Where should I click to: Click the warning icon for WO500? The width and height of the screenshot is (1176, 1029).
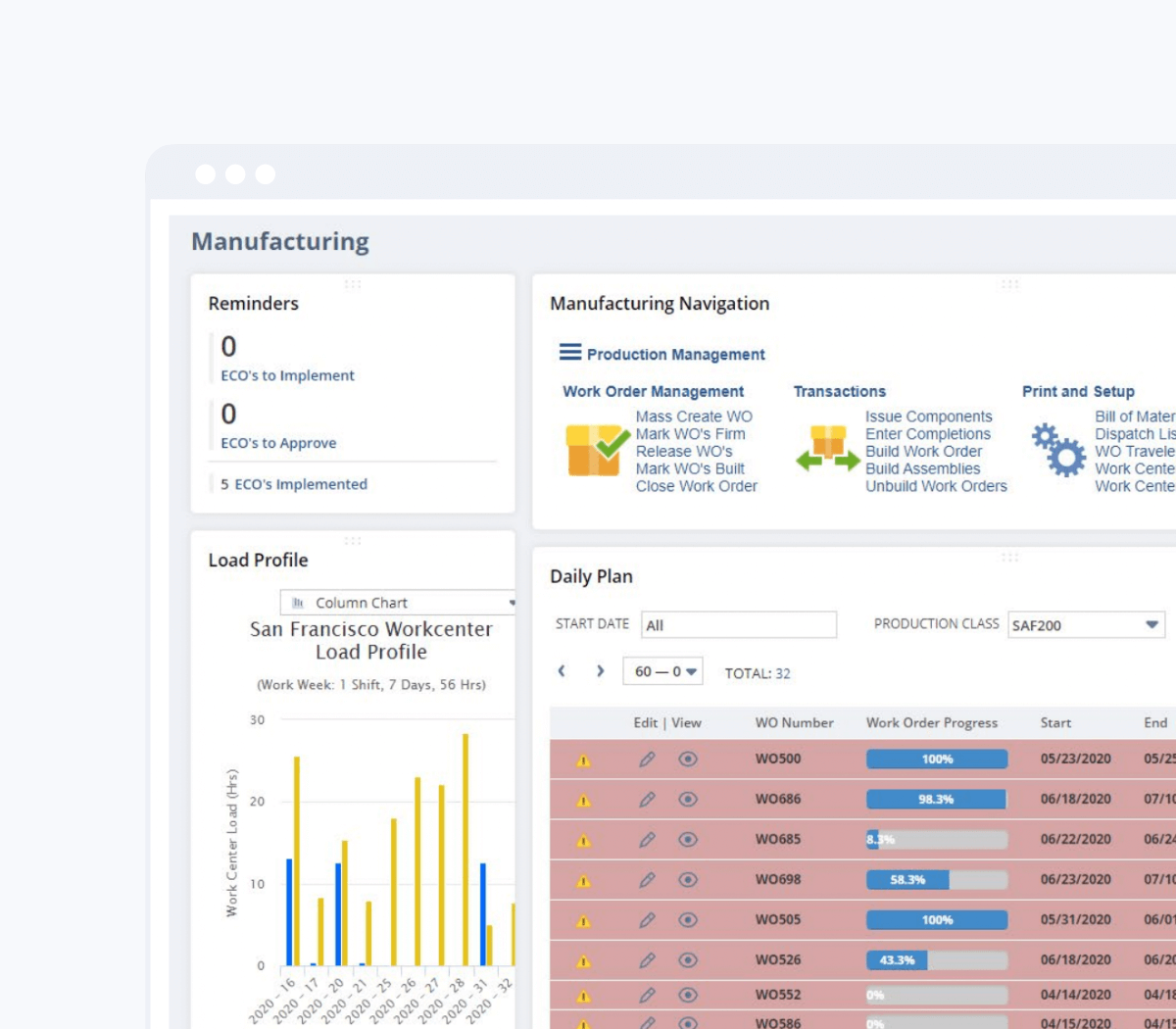pyautogui.click(x=583, y=760)
